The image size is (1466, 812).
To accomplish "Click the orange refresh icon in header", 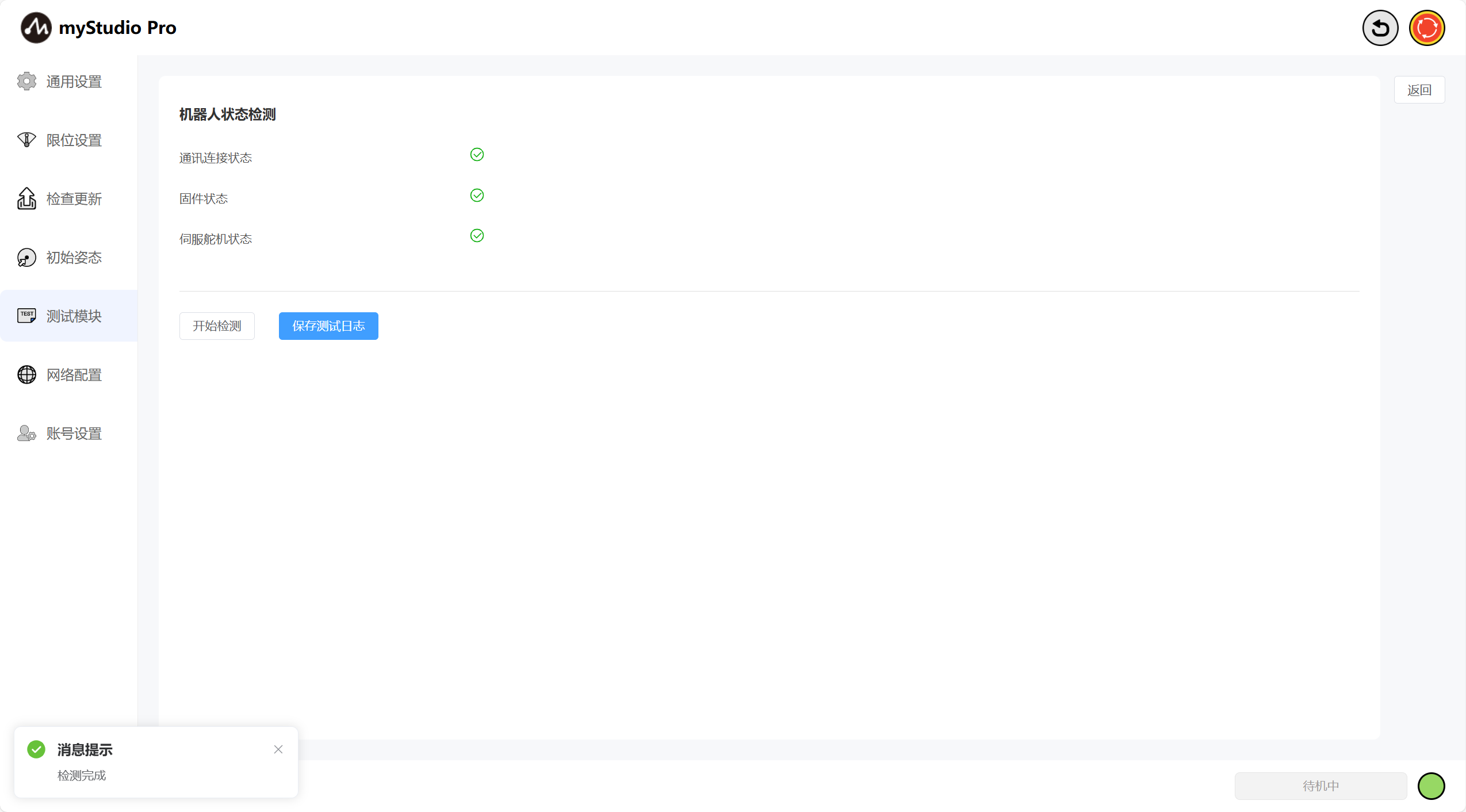I will (x=1426, y=28).
